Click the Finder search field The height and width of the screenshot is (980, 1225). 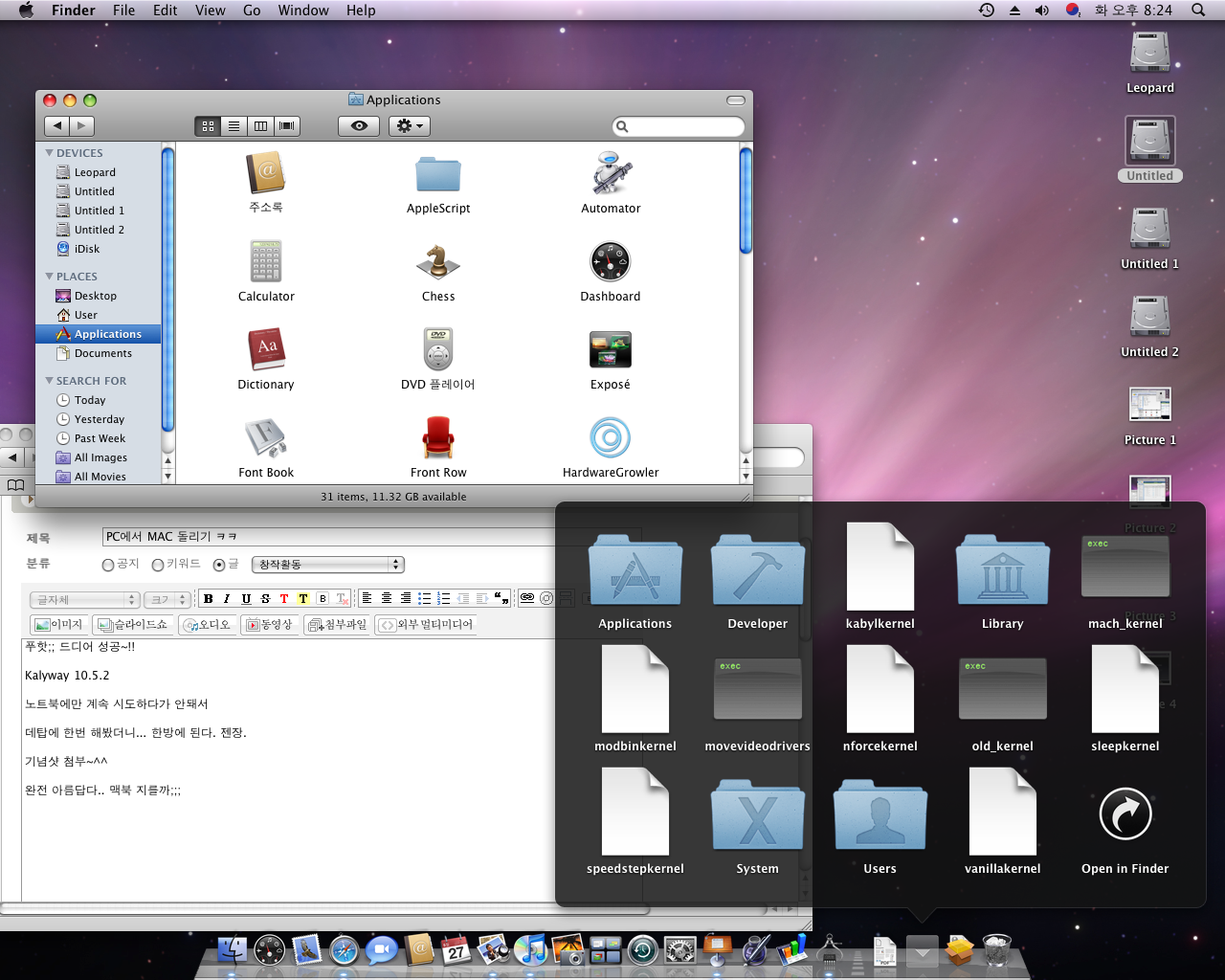click(x=679, y=126)
